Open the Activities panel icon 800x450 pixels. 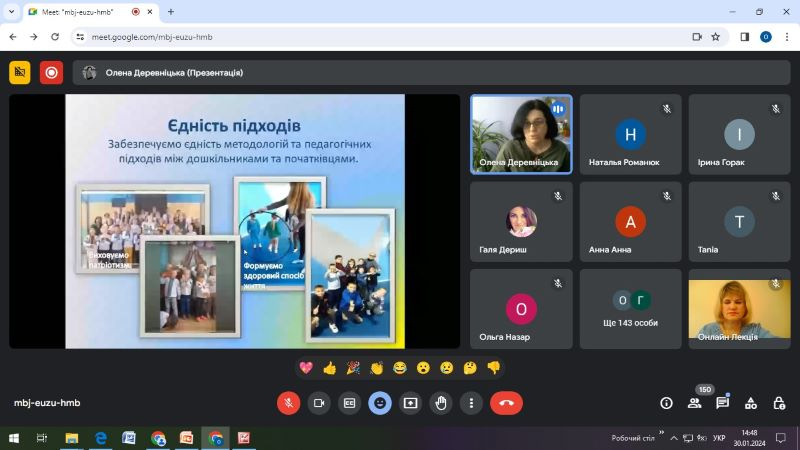(x=751, y=403)
